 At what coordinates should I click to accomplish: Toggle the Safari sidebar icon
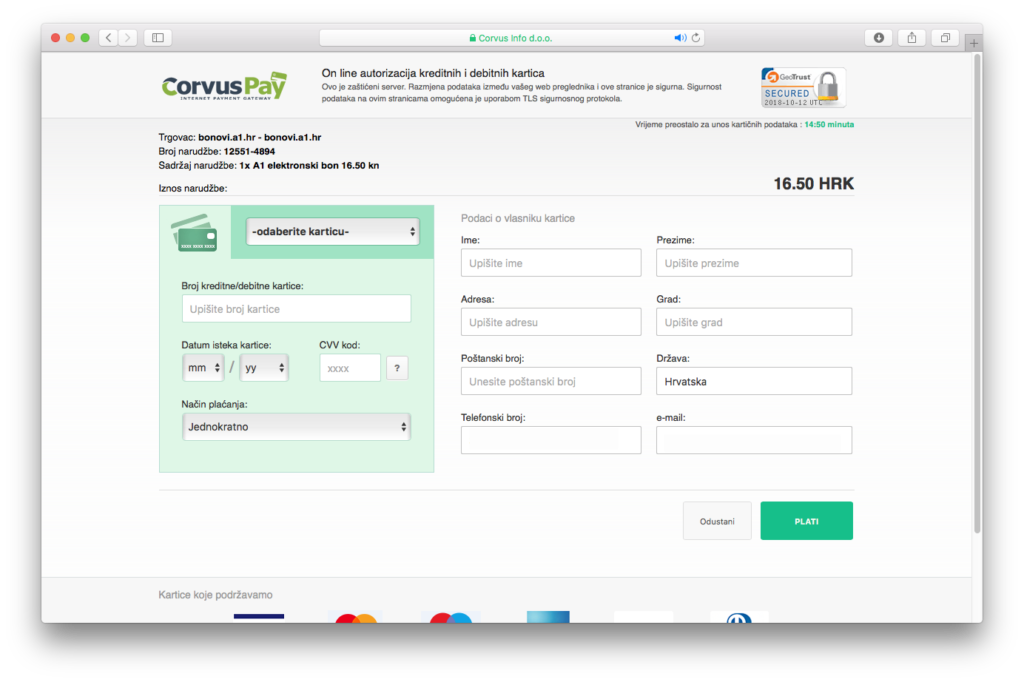coord(158,38)
